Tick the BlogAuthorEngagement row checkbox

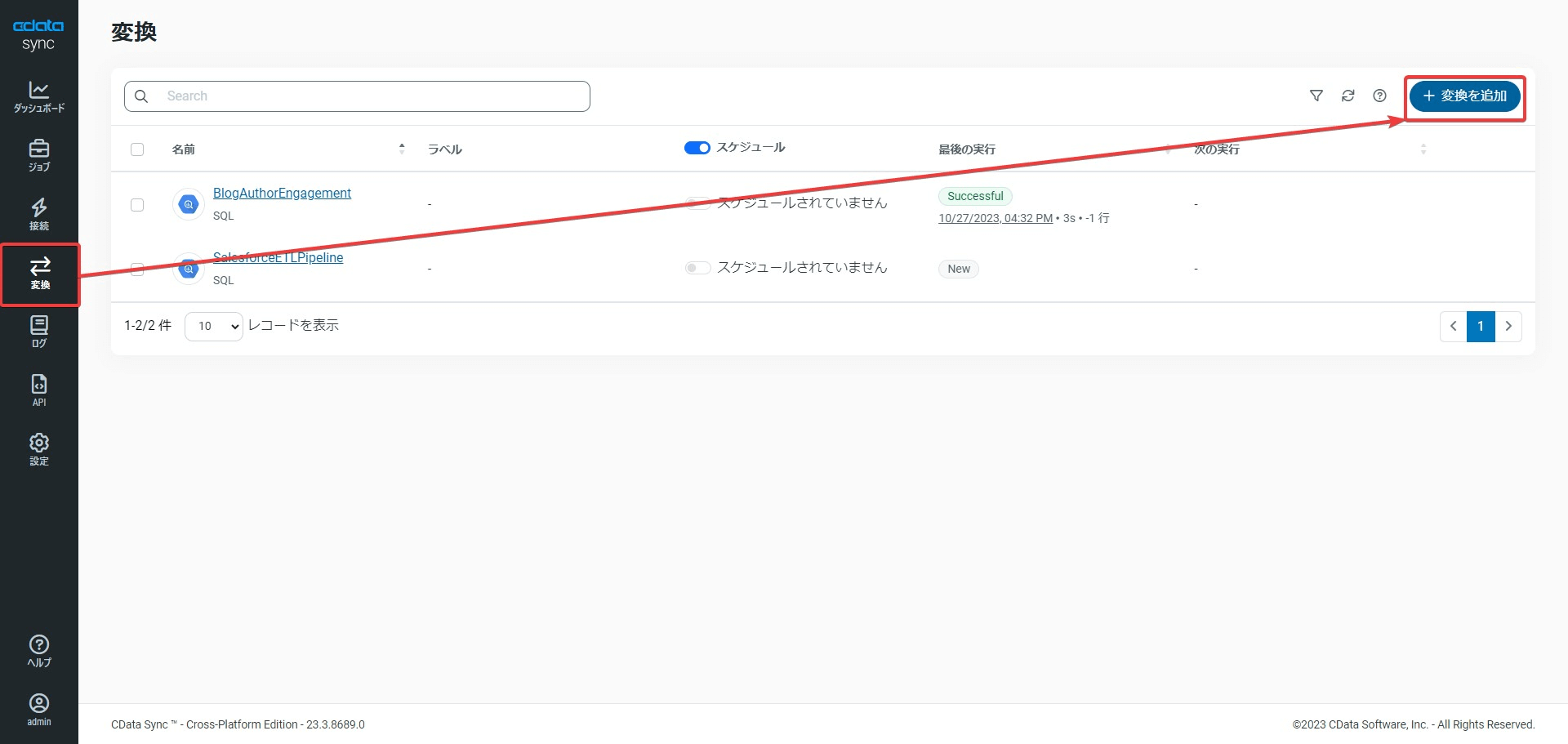[137, 204]
